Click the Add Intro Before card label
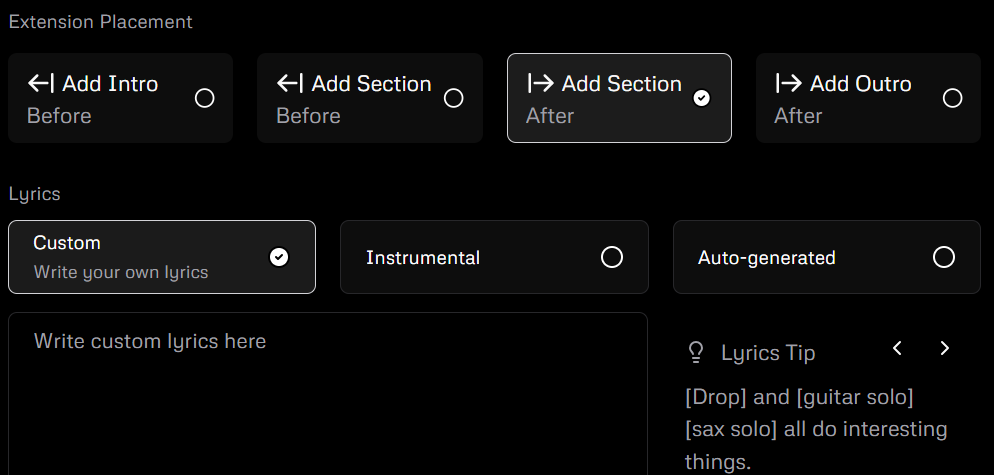 108,84
